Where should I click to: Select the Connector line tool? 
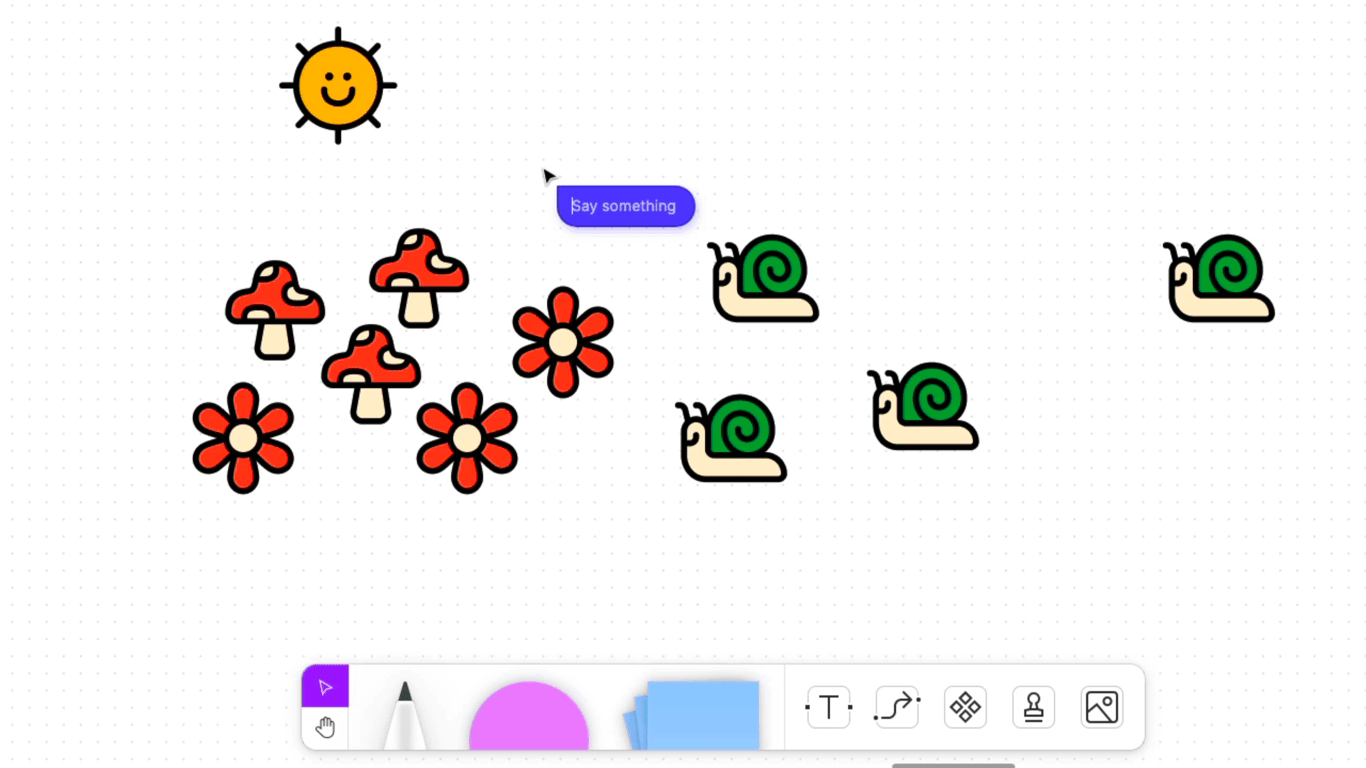(897, 707)
